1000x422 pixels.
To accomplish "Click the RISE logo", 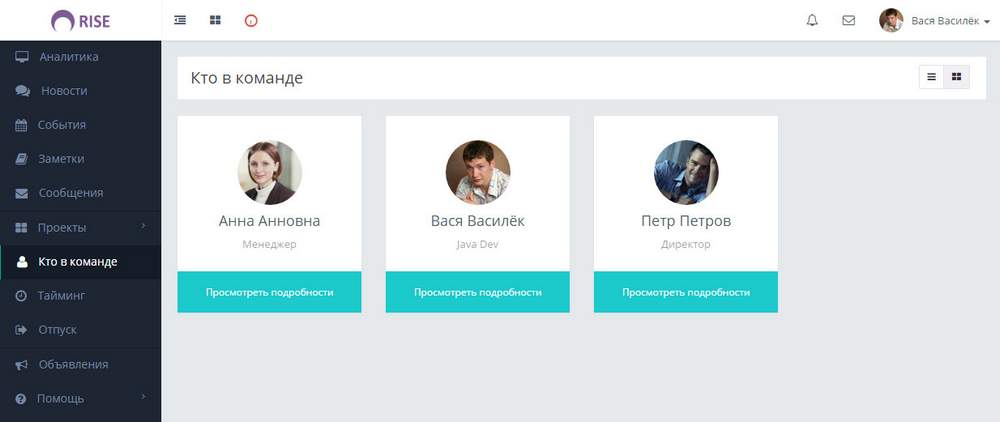I will click(x=80, y=20).
